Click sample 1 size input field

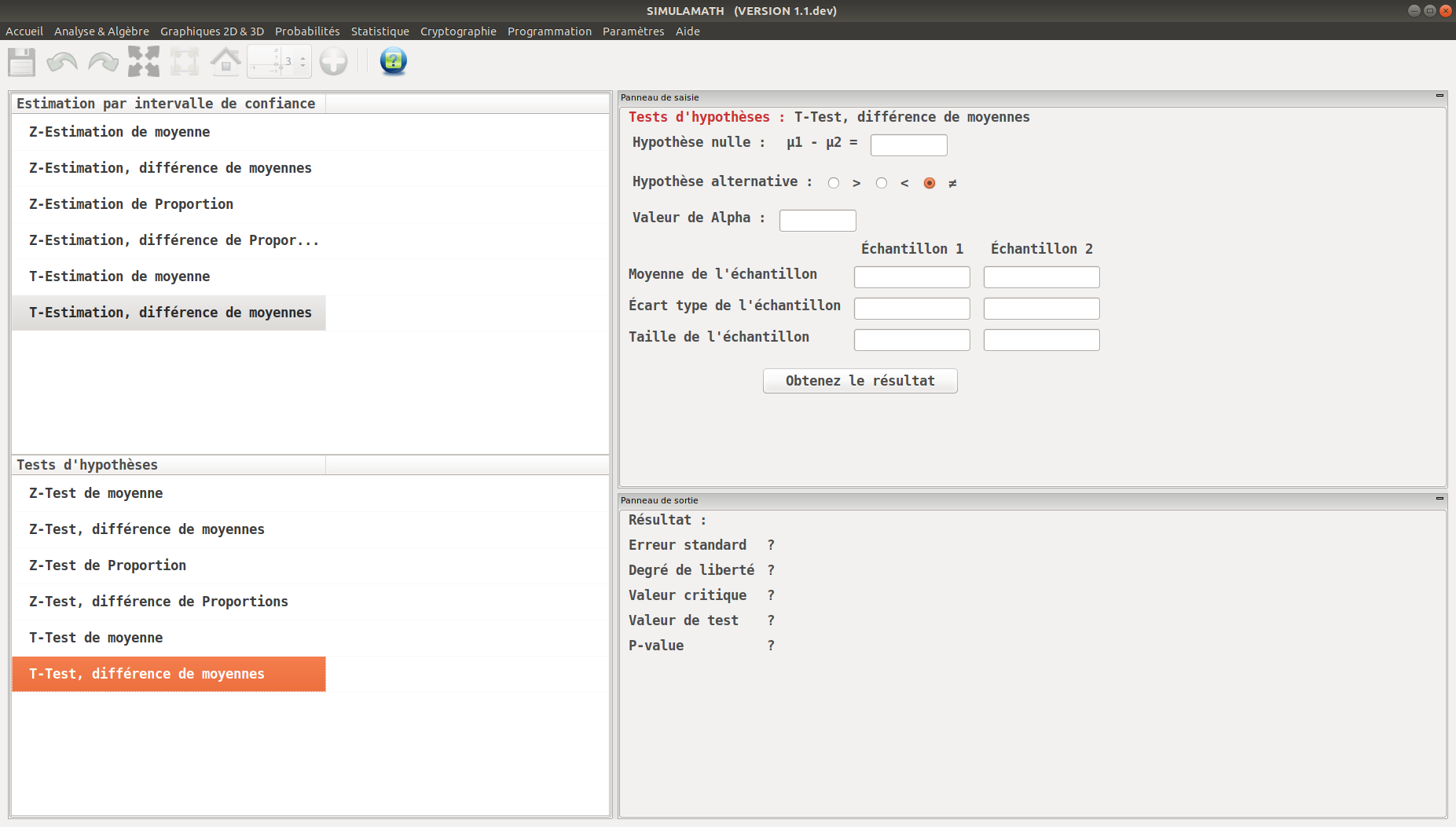911,340
